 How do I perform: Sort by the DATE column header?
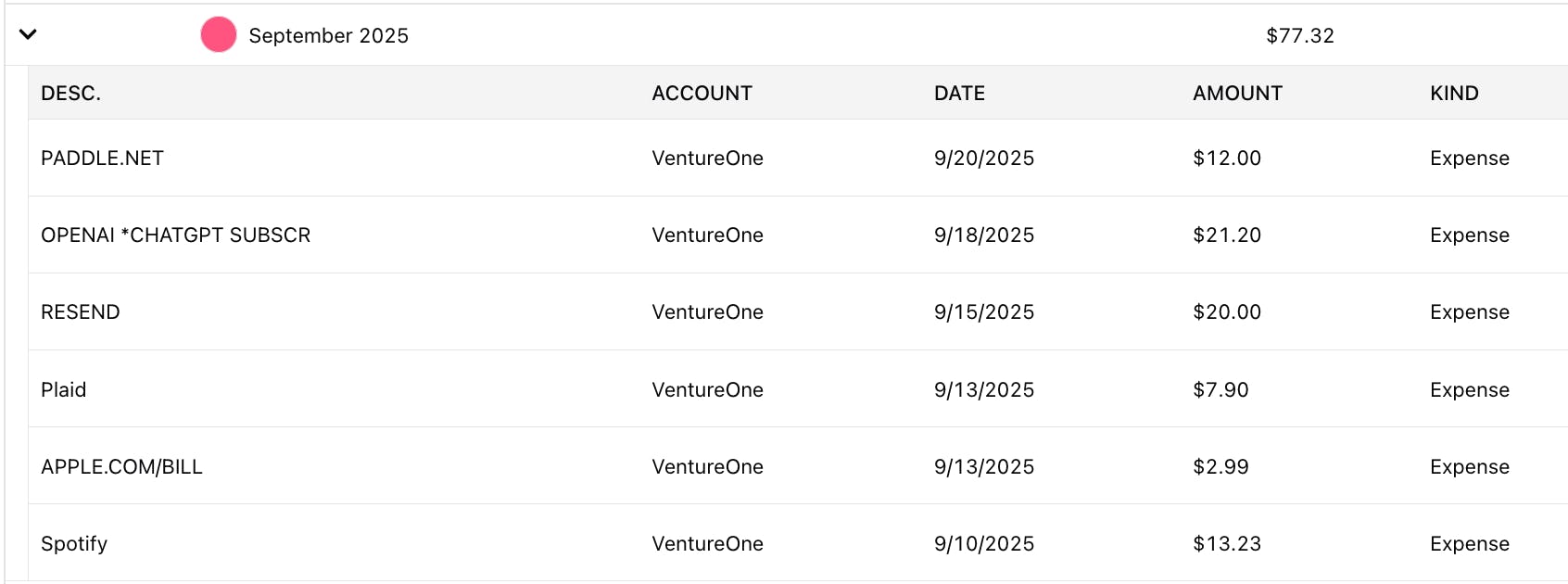pos(959,94)
